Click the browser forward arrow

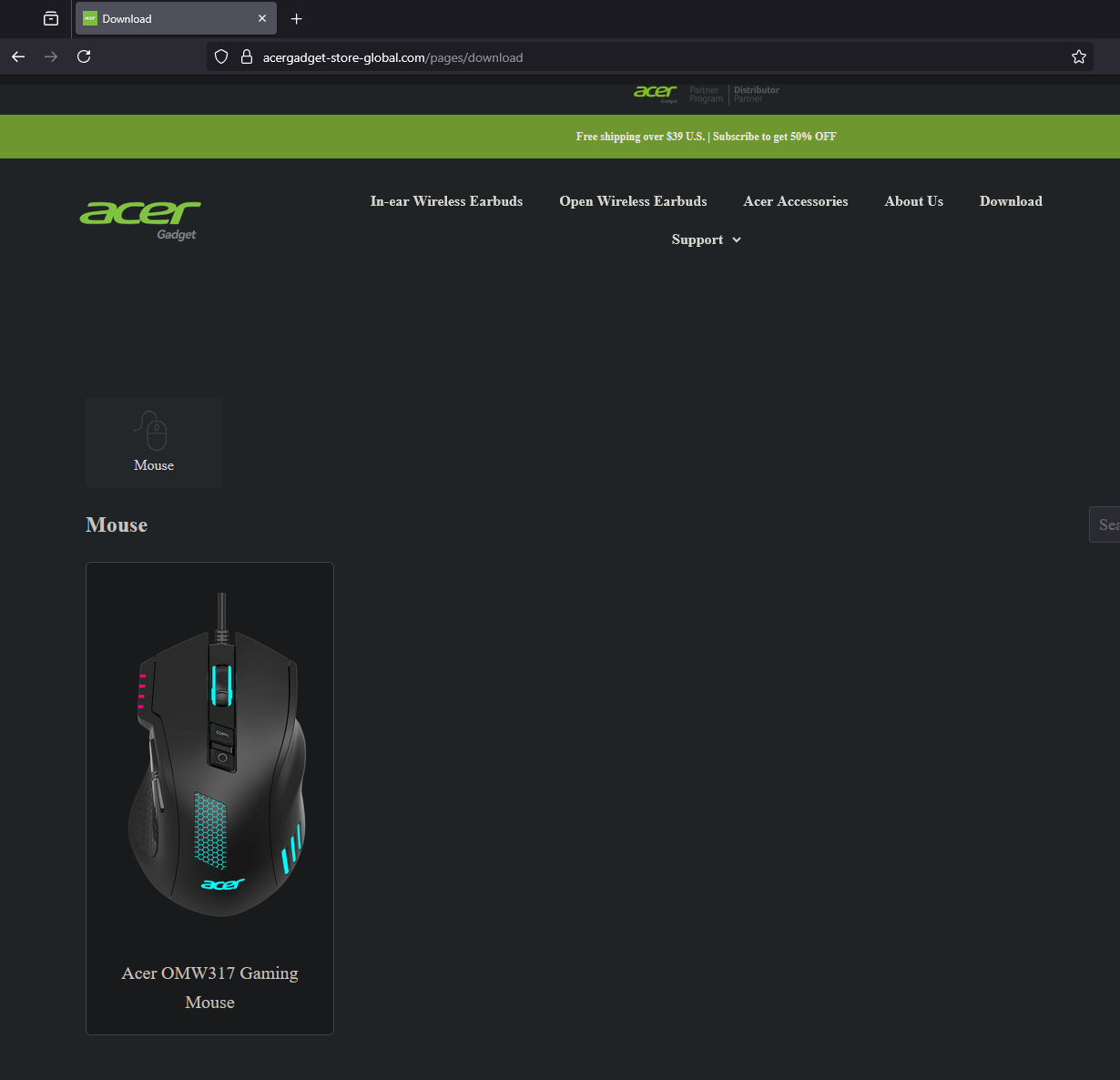tap(51, 56)
